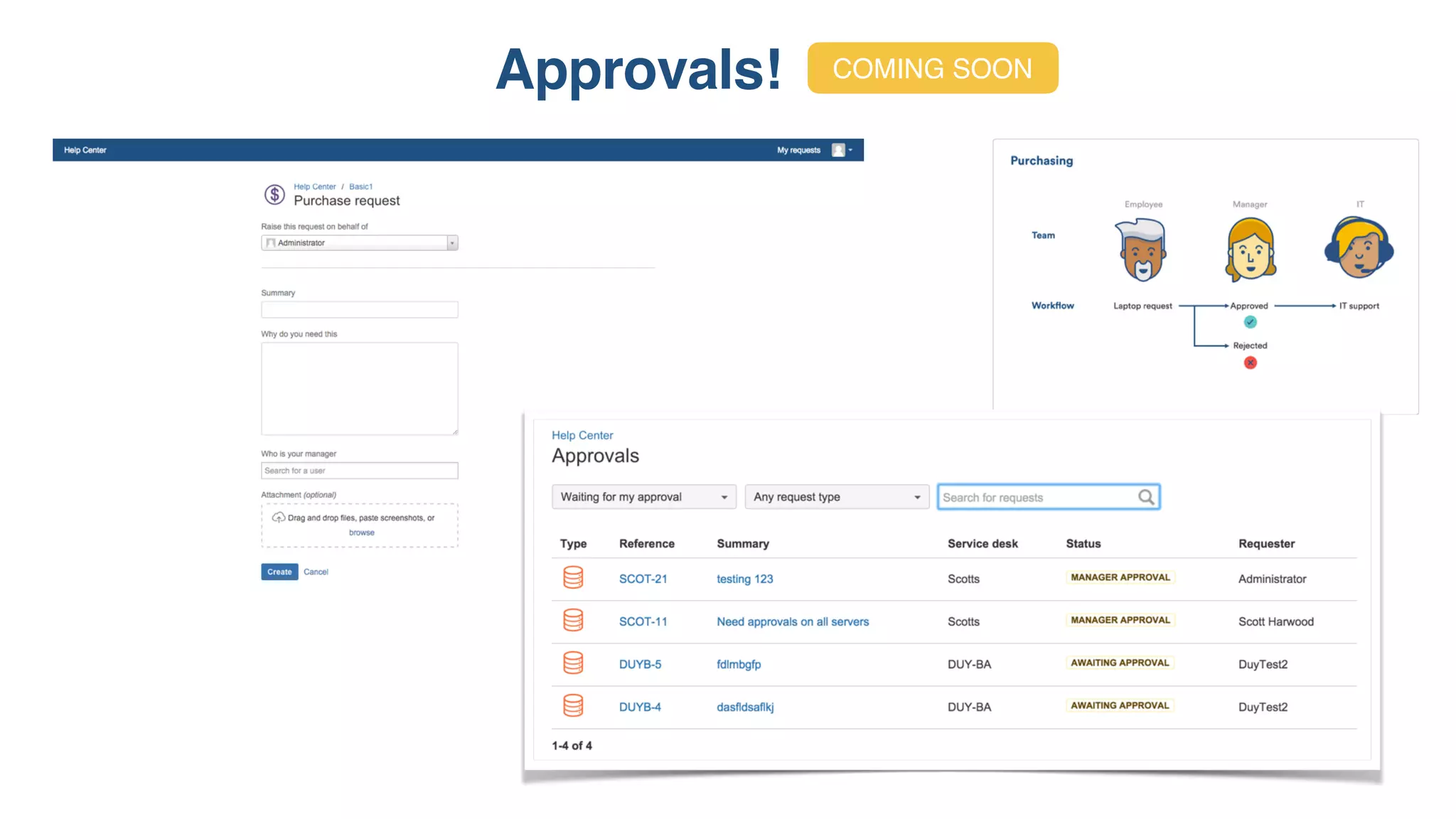
Task: Click the Cancel link
Action: coord(316,572)
